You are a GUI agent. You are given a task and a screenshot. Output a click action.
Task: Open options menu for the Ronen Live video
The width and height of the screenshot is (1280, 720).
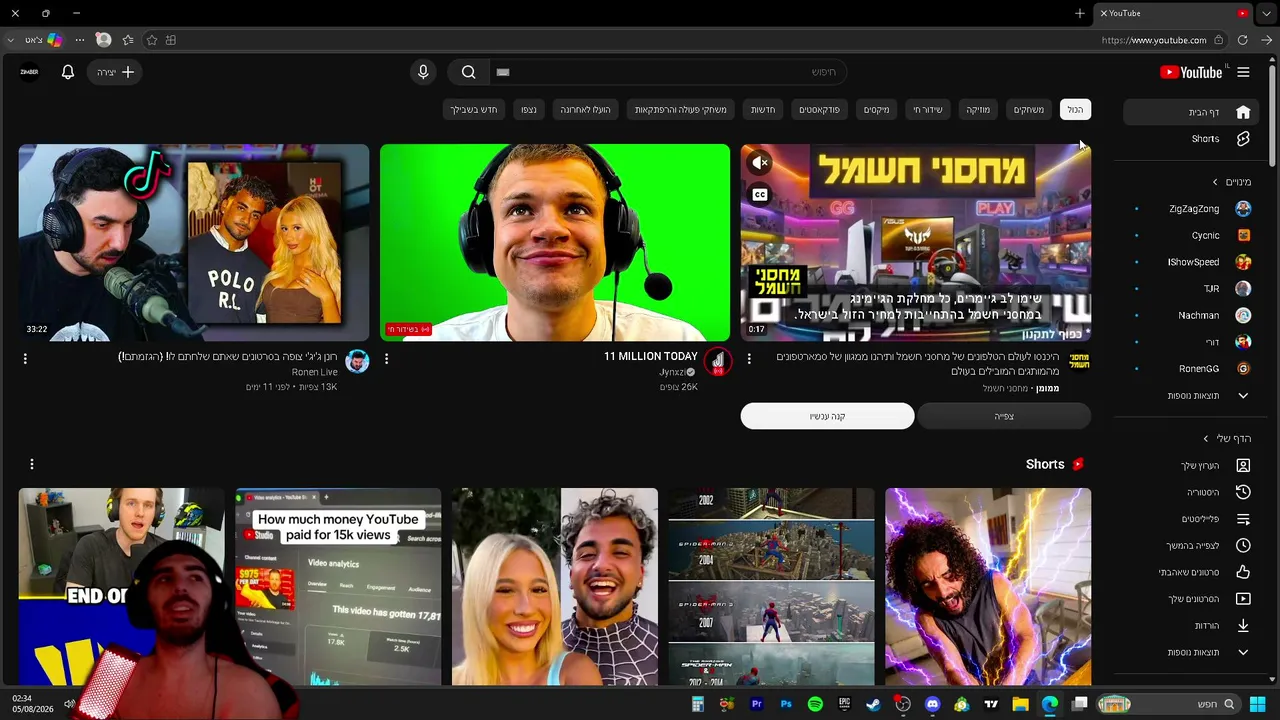25,358
